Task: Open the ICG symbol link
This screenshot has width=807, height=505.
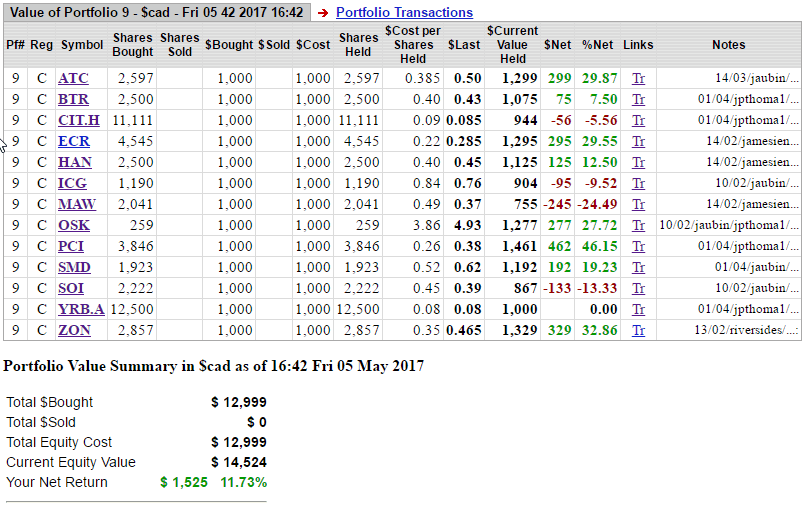Action: [73, 183]
